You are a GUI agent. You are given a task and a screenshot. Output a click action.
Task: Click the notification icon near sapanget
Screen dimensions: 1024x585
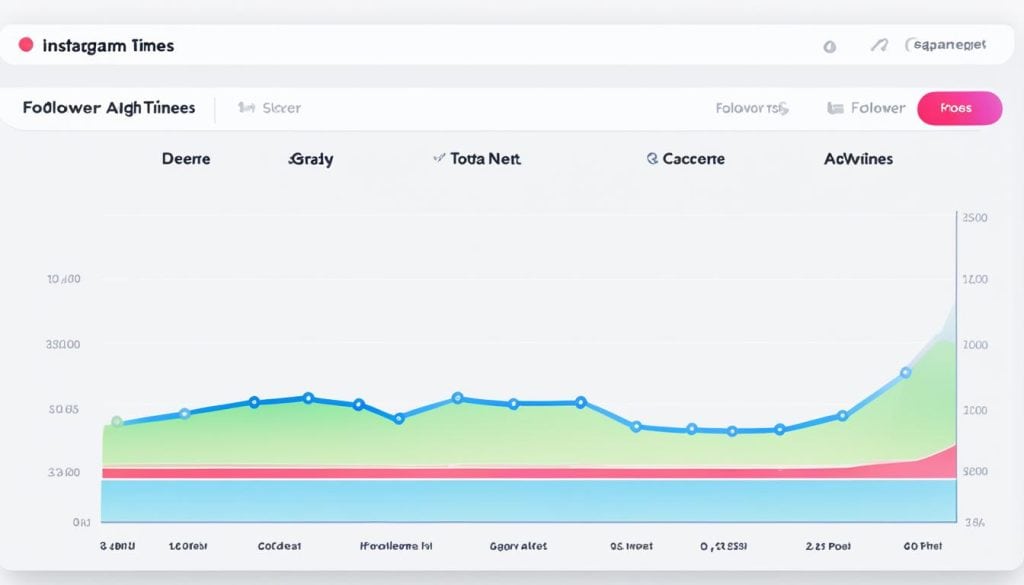880,44
